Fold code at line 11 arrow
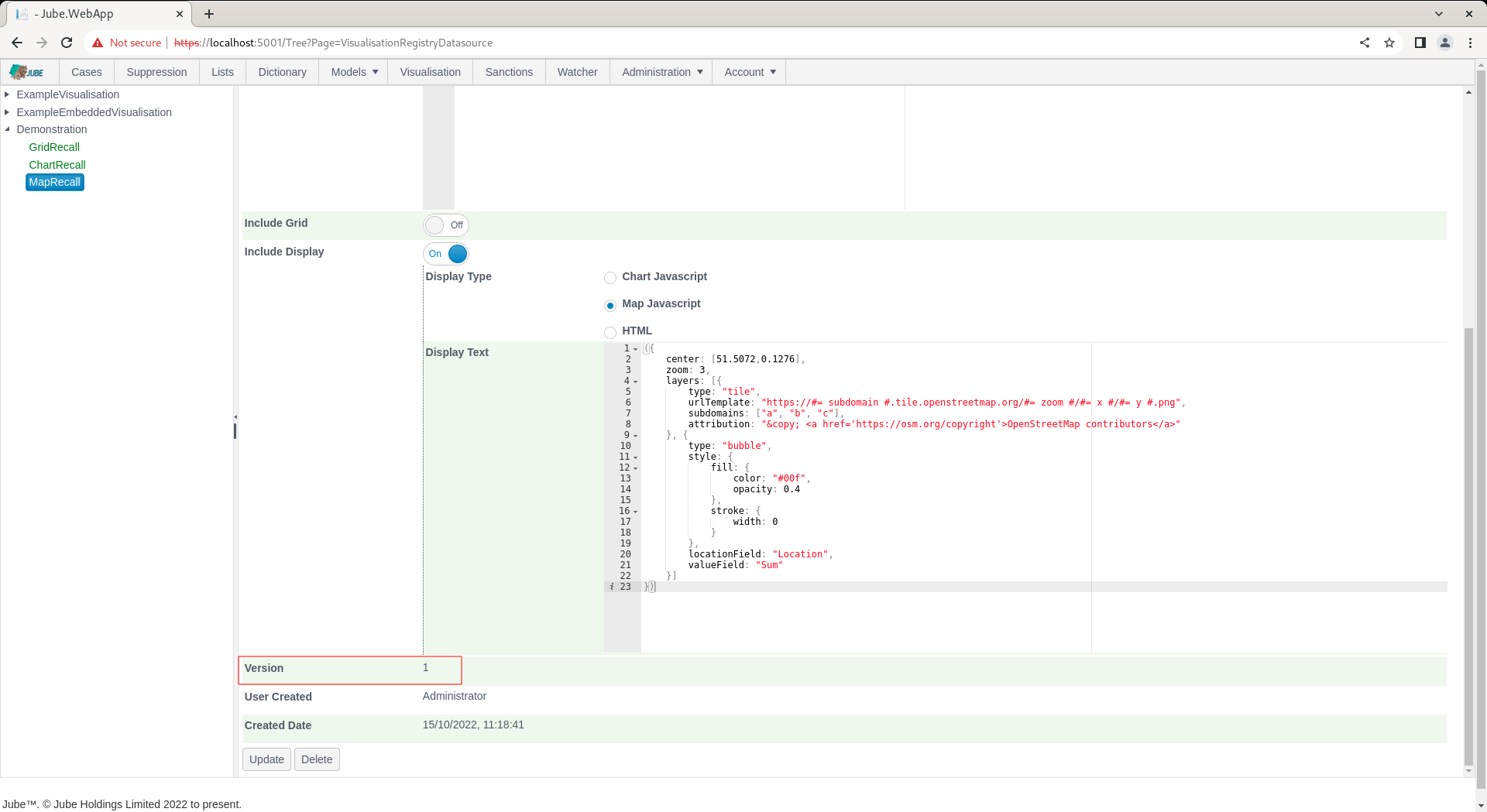The width and height of the screenshot is (1487, 812). click(636, 457)
